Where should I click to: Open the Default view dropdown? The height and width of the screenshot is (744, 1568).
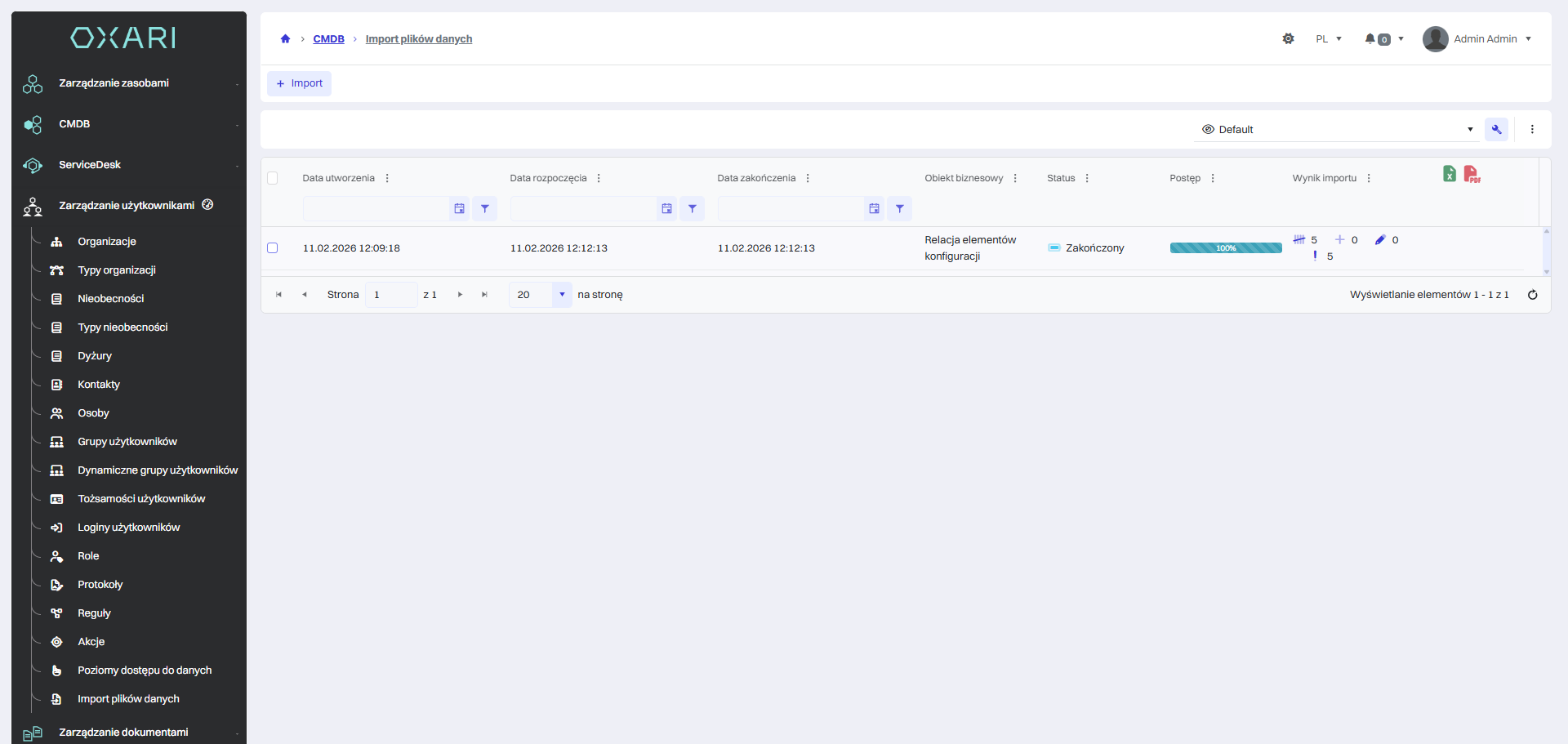click(1336, 130)
